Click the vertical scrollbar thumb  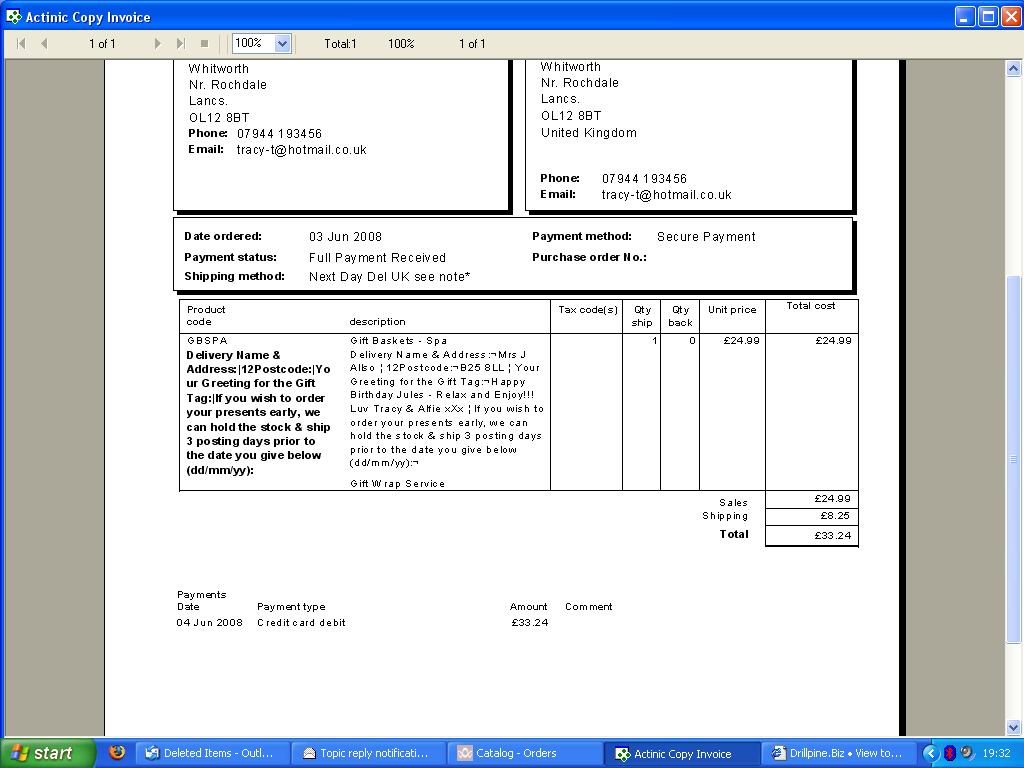point(1014,458)
